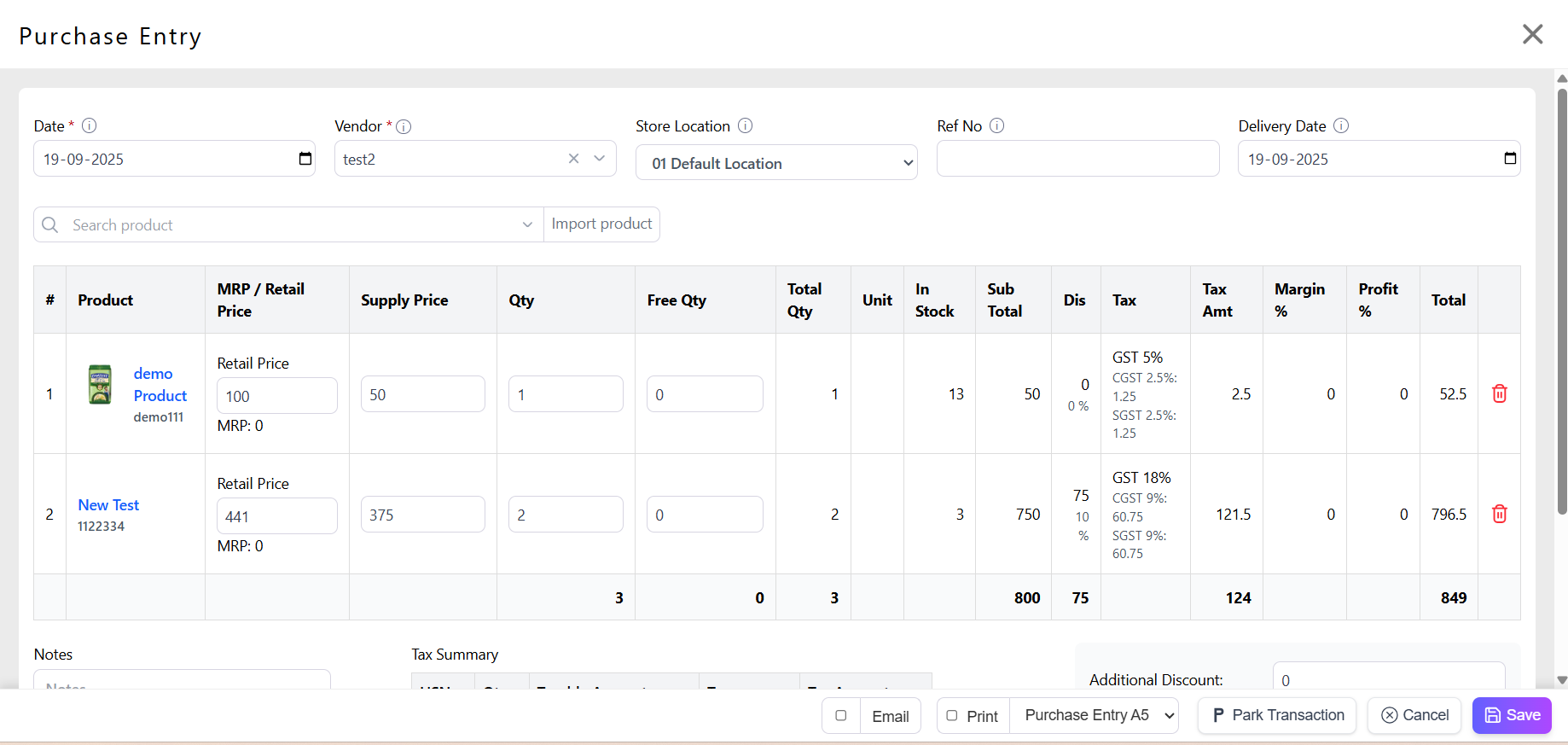Clear the selected vendor test2
Screen dimensions: 1568x745
click(573, 159)
